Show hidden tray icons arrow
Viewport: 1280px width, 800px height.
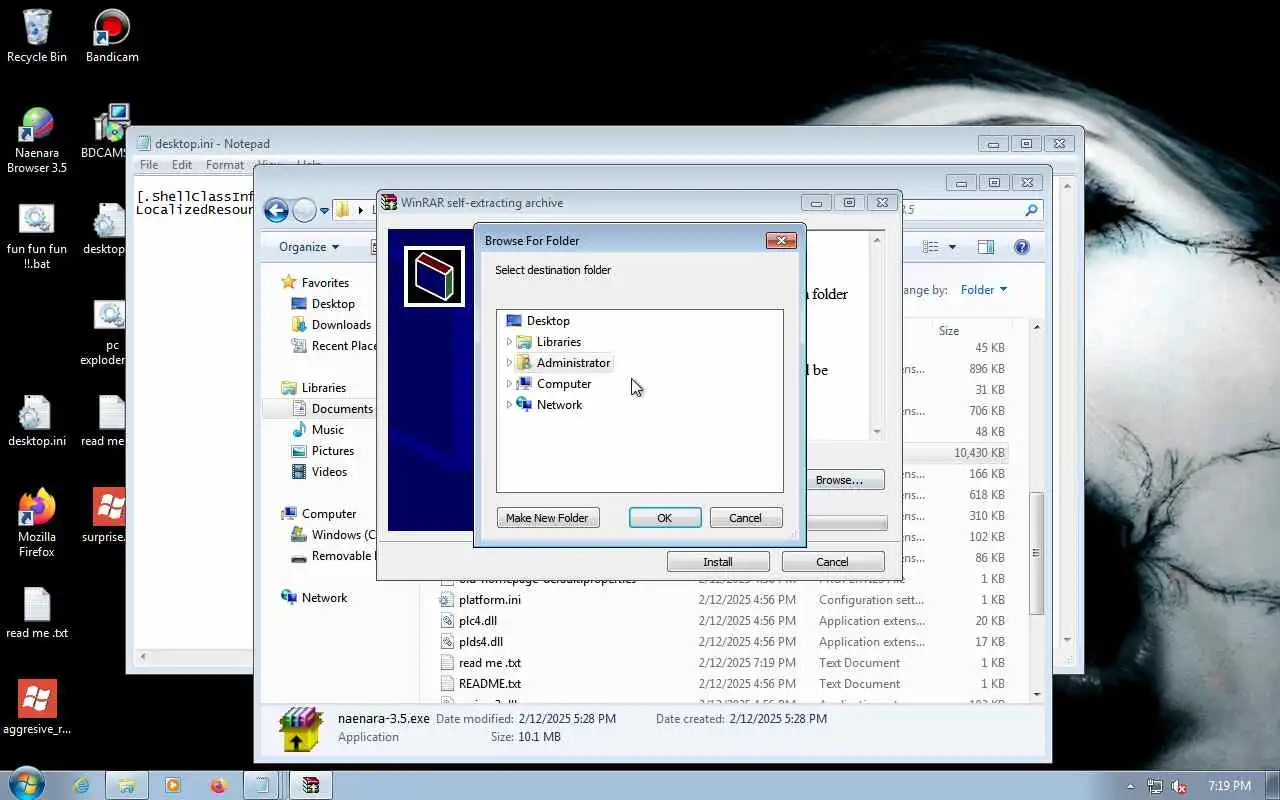[x=1131, y=786]
